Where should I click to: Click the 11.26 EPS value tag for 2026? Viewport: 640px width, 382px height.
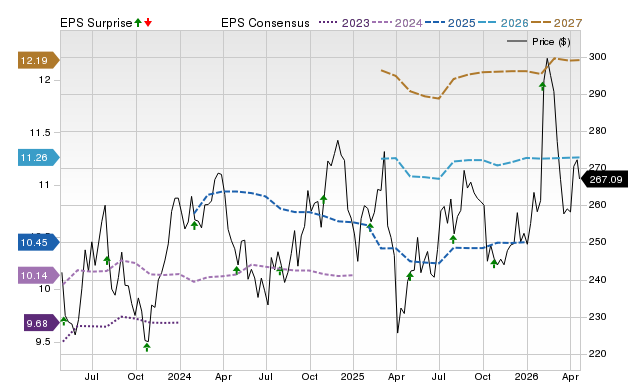coord(38,157)
